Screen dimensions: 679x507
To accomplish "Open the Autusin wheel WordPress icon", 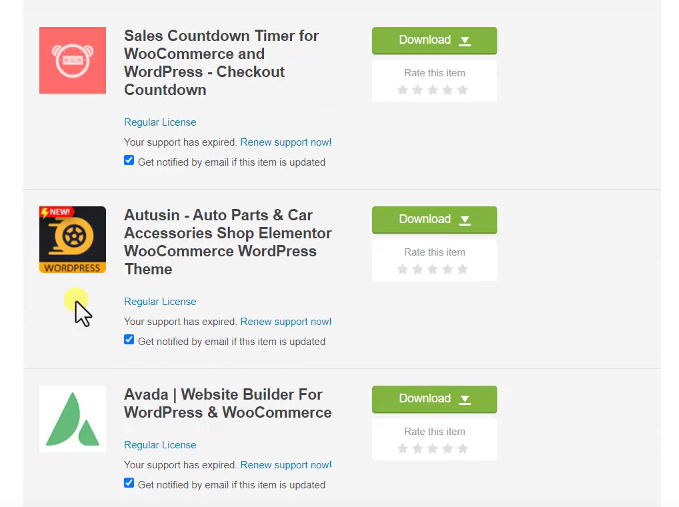I will (x=72, y=239).
